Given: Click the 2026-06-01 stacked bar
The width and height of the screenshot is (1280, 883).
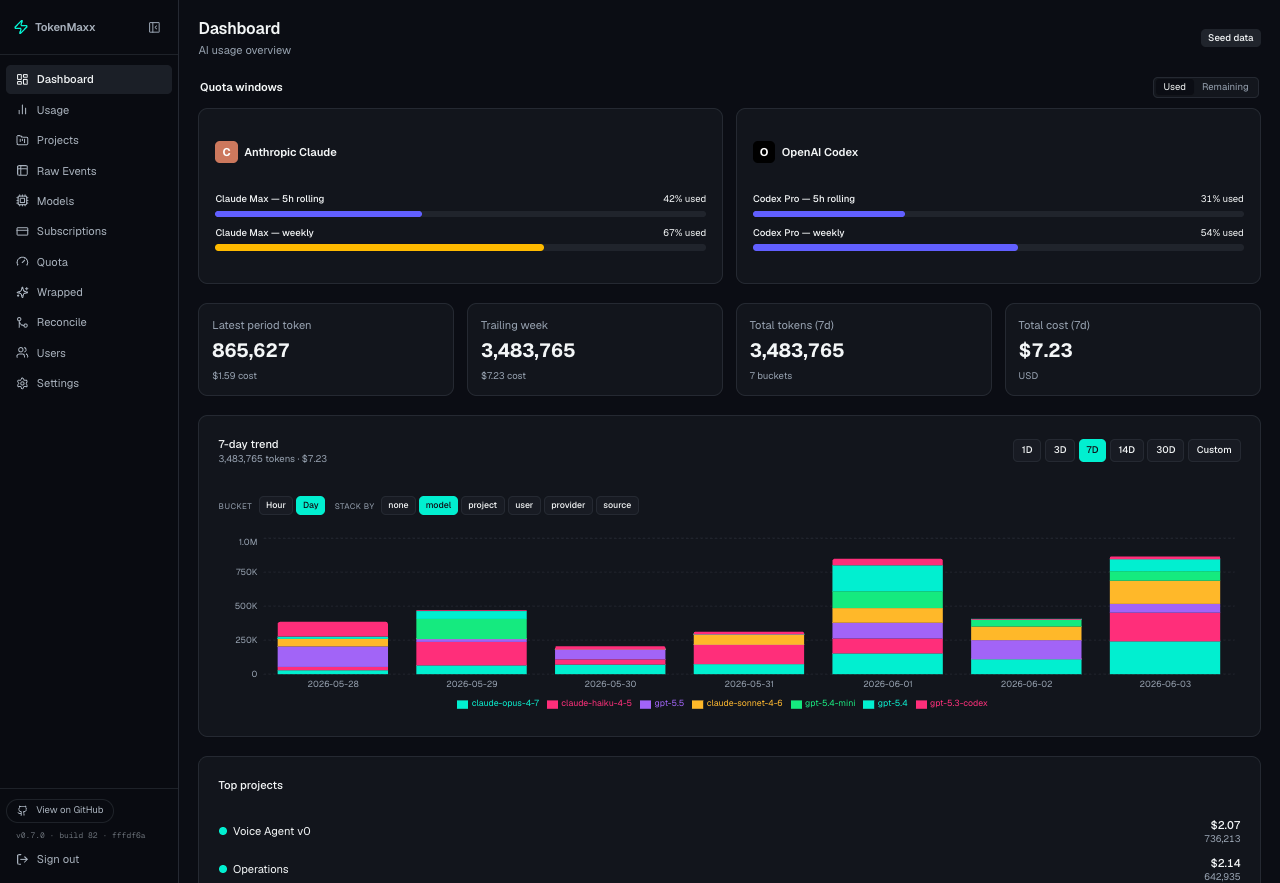Looking at the screenshot, I should click(x=887, y=616).
